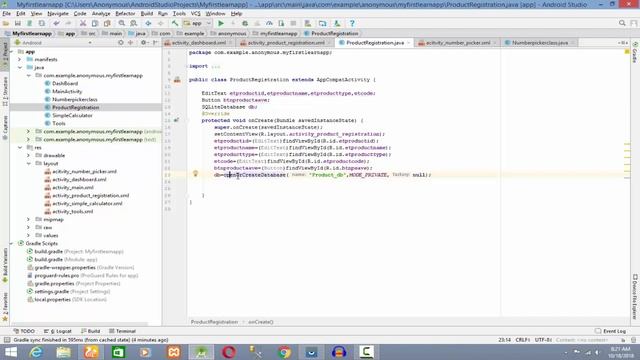Switch to Numberpickerclass.java editor tab

pos(540,42)
